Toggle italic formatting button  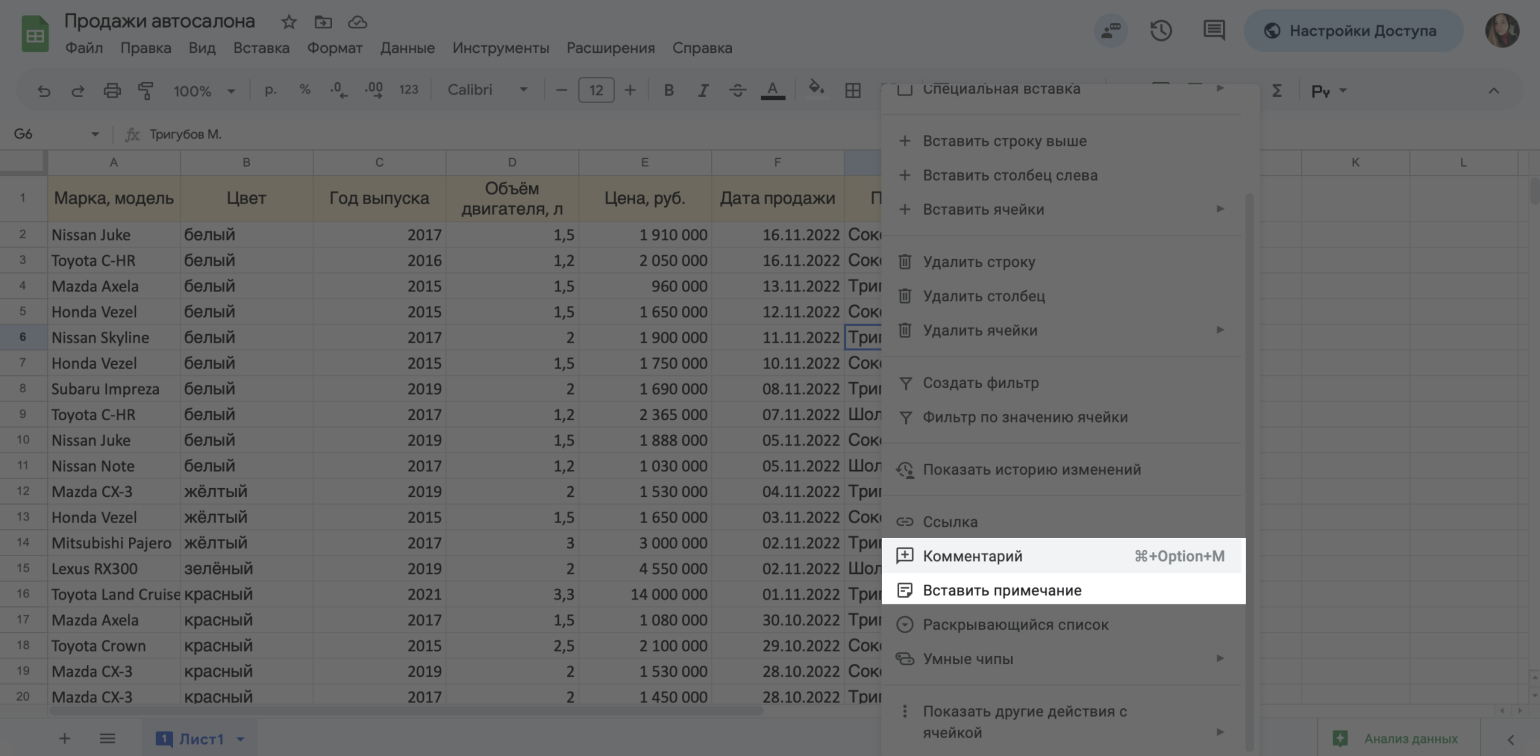703,91
